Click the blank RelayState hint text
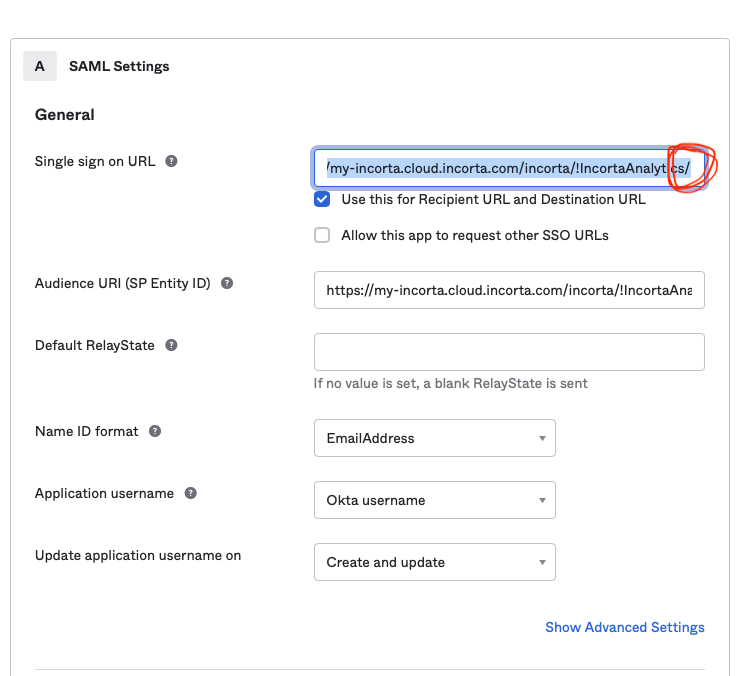Viewport: 737px width, 676px height. click(450, 383)
